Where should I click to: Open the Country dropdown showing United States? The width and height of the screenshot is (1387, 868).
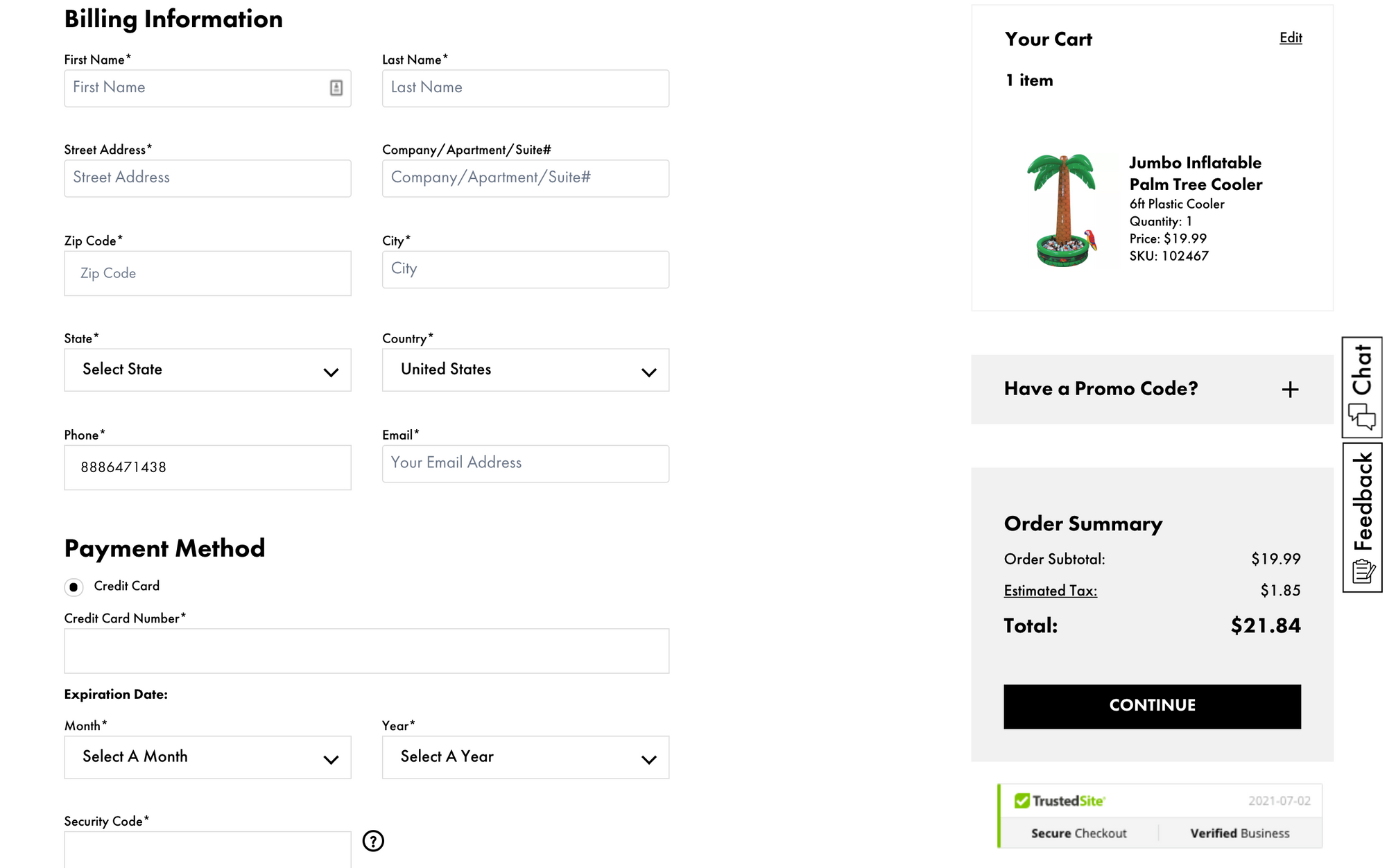pyautogui.click(x=525, y=370)
